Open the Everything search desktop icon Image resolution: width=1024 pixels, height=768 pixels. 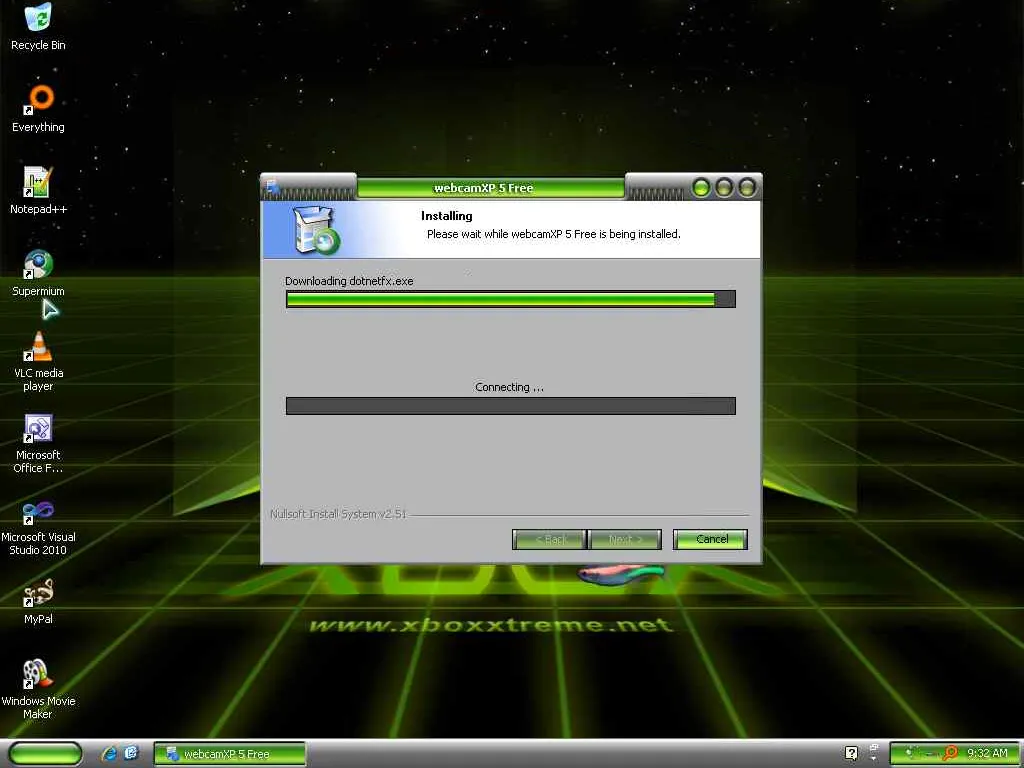pyautogui.click(x=38, y=108)
